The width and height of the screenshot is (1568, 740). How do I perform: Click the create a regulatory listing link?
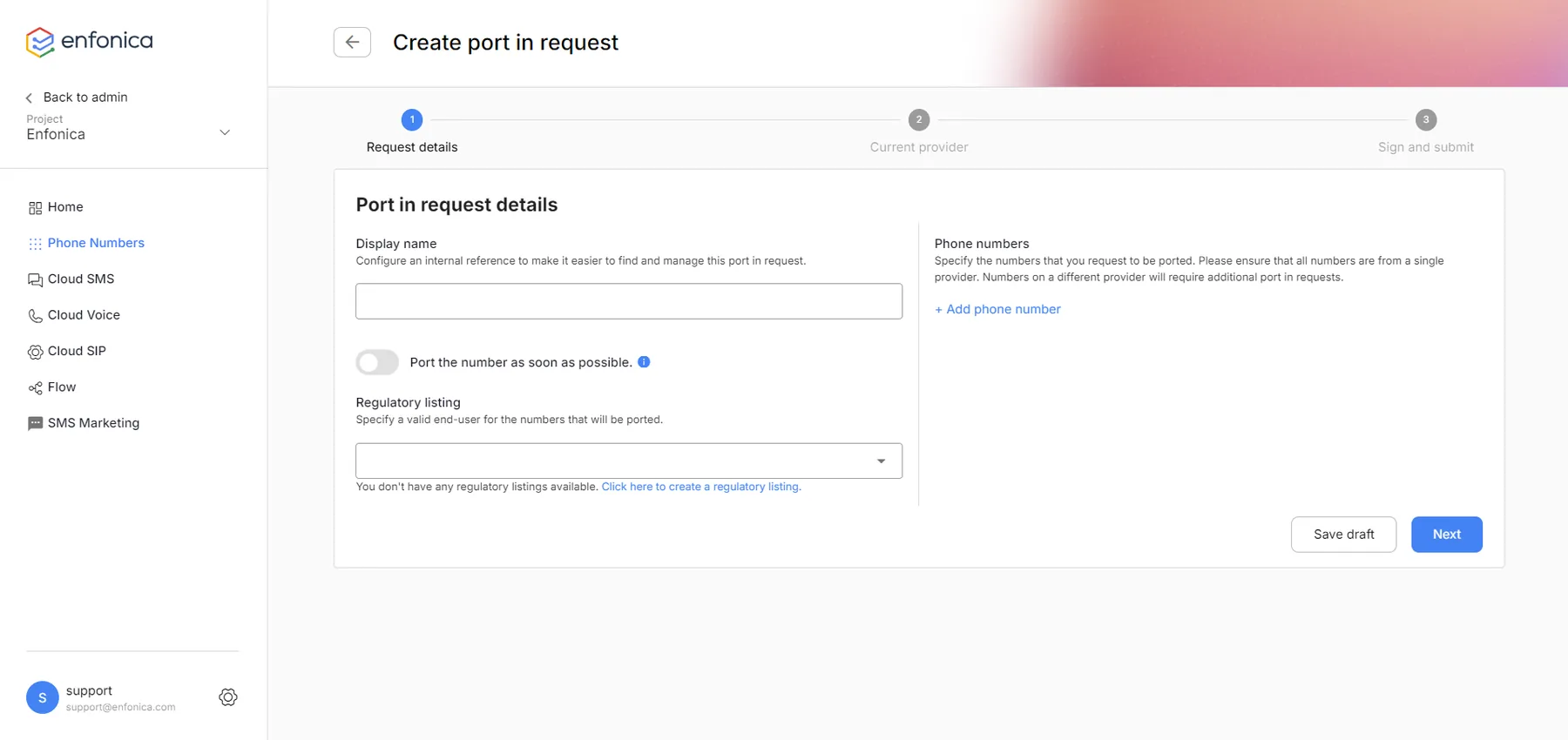[x=701, y=487]
